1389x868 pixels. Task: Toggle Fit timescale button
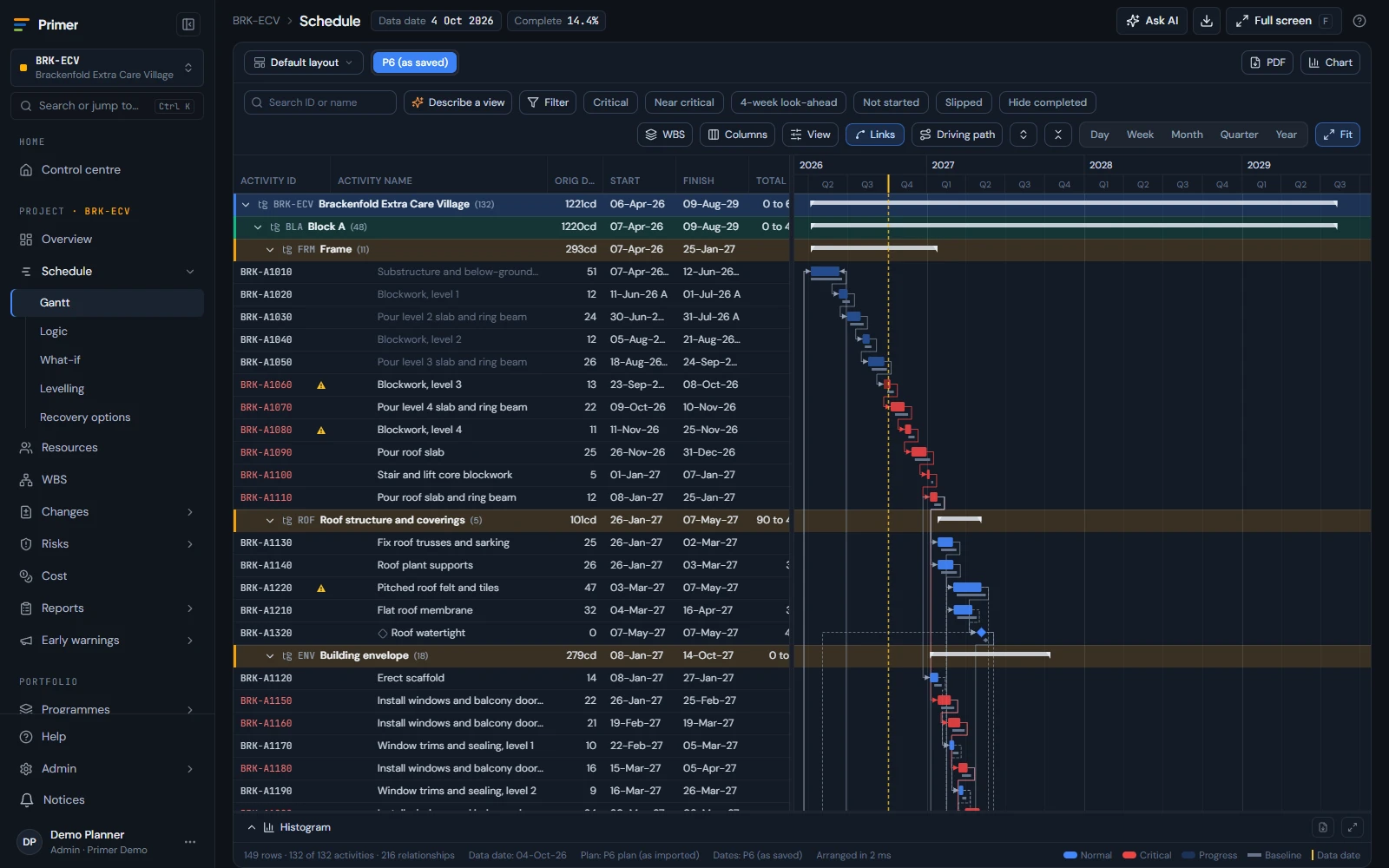1338,135
